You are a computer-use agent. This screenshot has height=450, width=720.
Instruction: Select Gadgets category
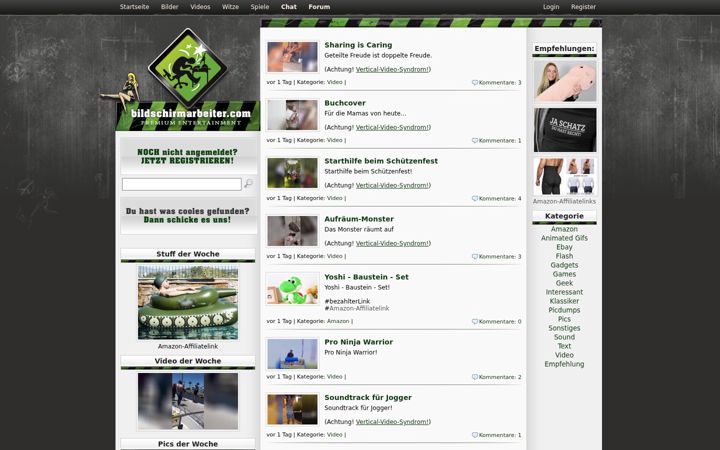564,265
